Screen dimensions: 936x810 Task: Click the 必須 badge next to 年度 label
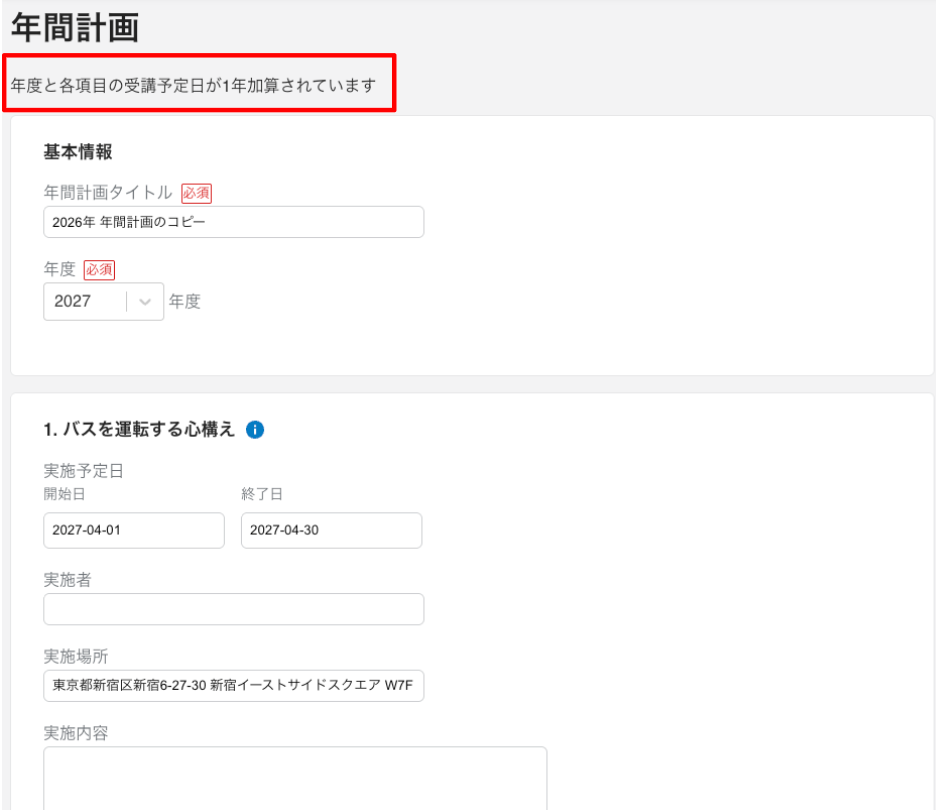tap(99, 270)
